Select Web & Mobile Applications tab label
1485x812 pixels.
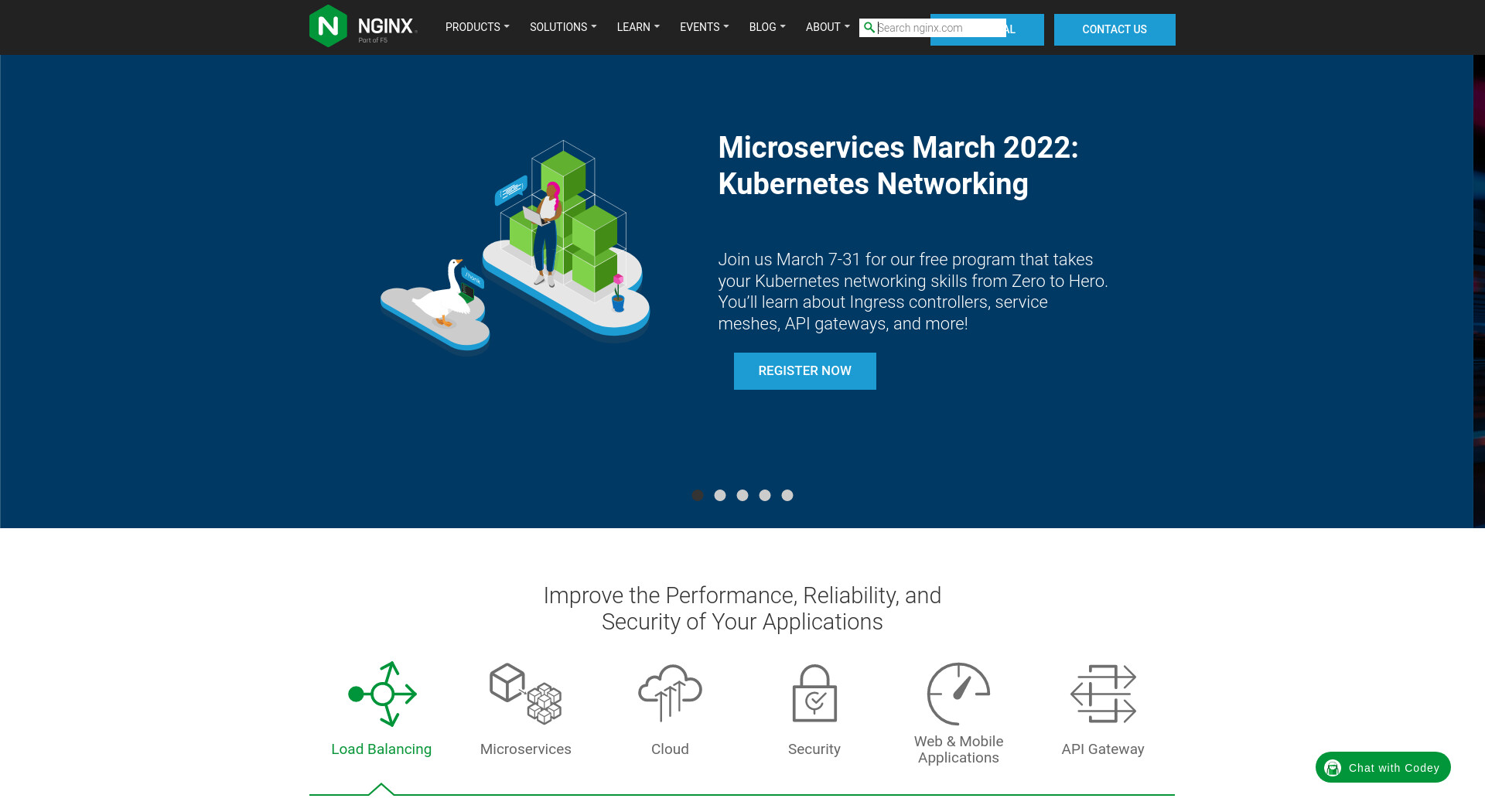tap(958, 749)
